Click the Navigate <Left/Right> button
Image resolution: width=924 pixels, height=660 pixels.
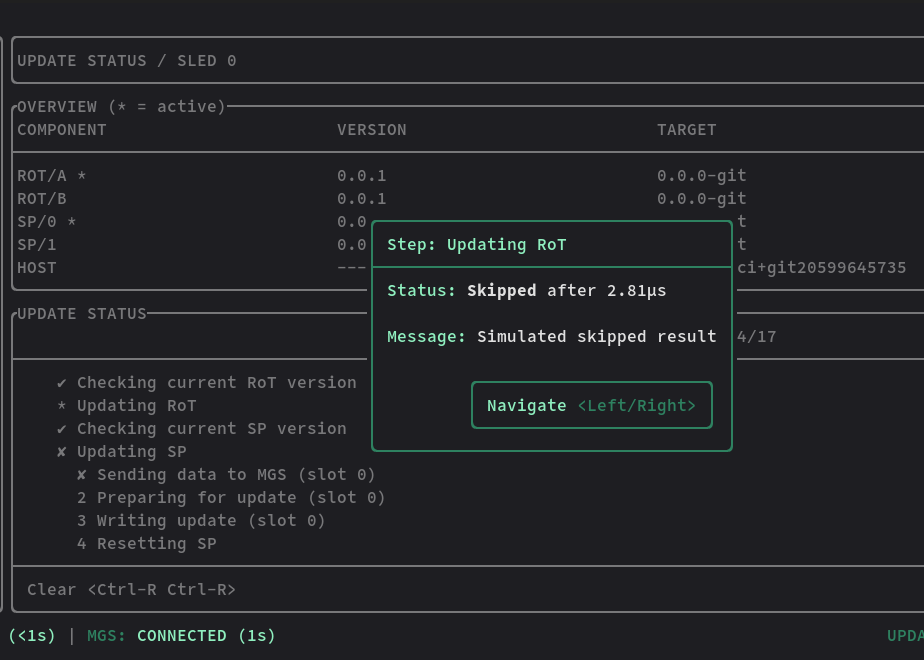pos(592,405)
